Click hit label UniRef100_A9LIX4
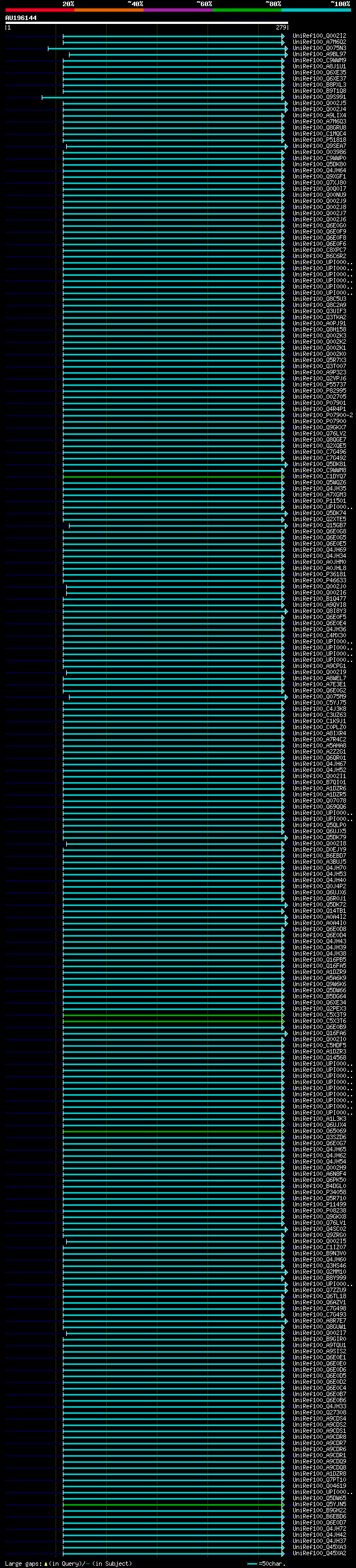Viewport: 356px width, 1568px height. [319, 116]
